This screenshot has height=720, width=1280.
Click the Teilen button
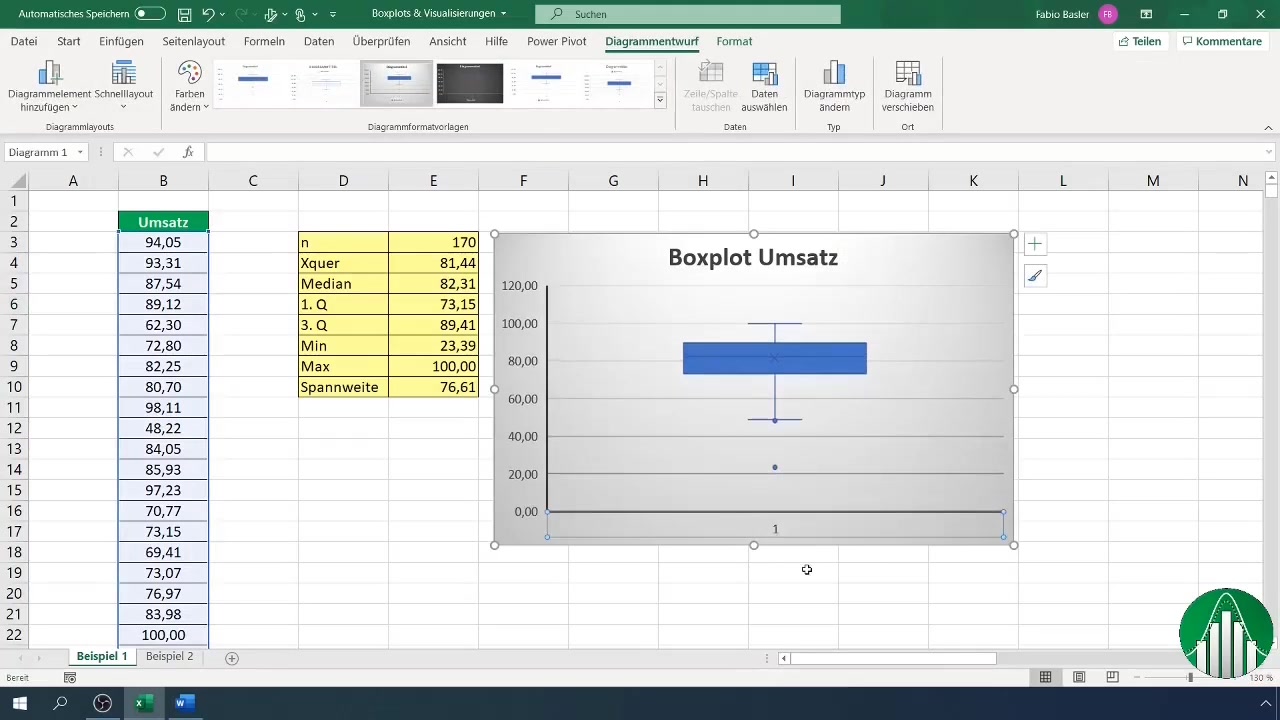pyautogui.click(x=1139, y=41)
